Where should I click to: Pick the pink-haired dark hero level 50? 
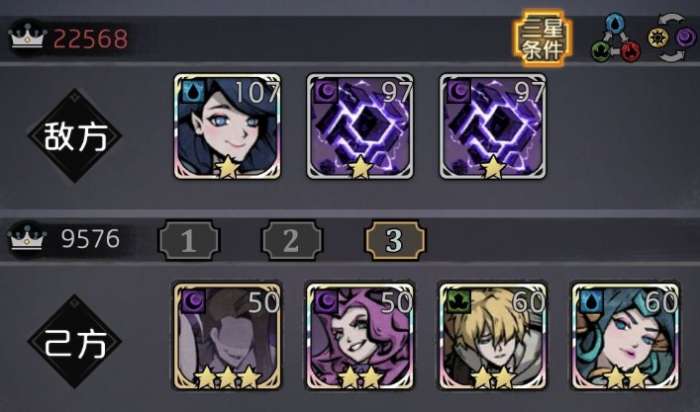click(360, 336)
